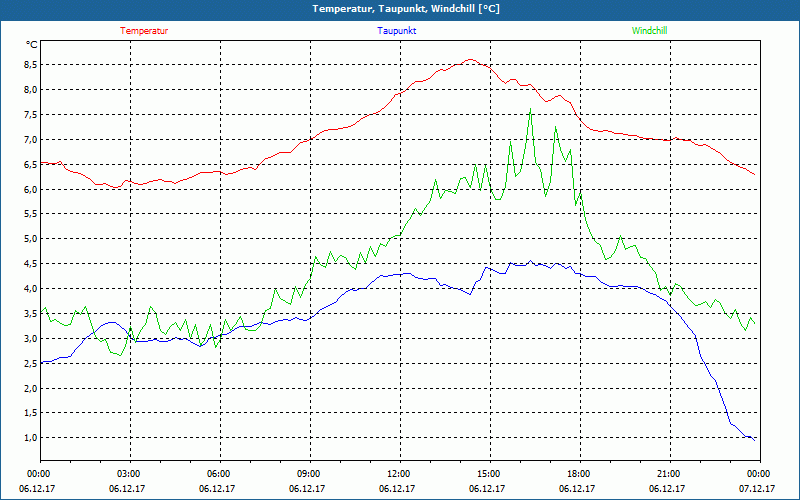Click the 5,0 y-axis value
800x500 pixels.
point(31,239)
